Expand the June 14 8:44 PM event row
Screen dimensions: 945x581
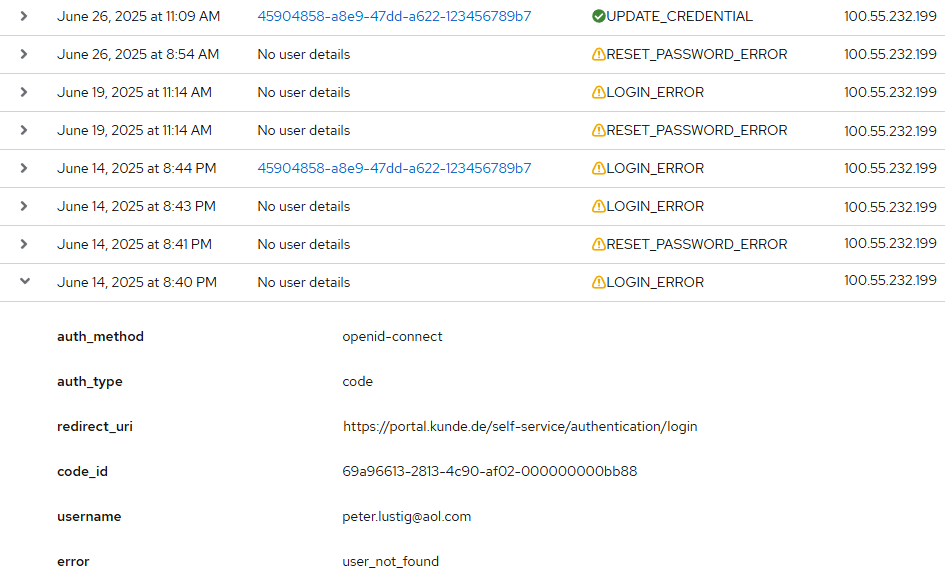[24, 168]
